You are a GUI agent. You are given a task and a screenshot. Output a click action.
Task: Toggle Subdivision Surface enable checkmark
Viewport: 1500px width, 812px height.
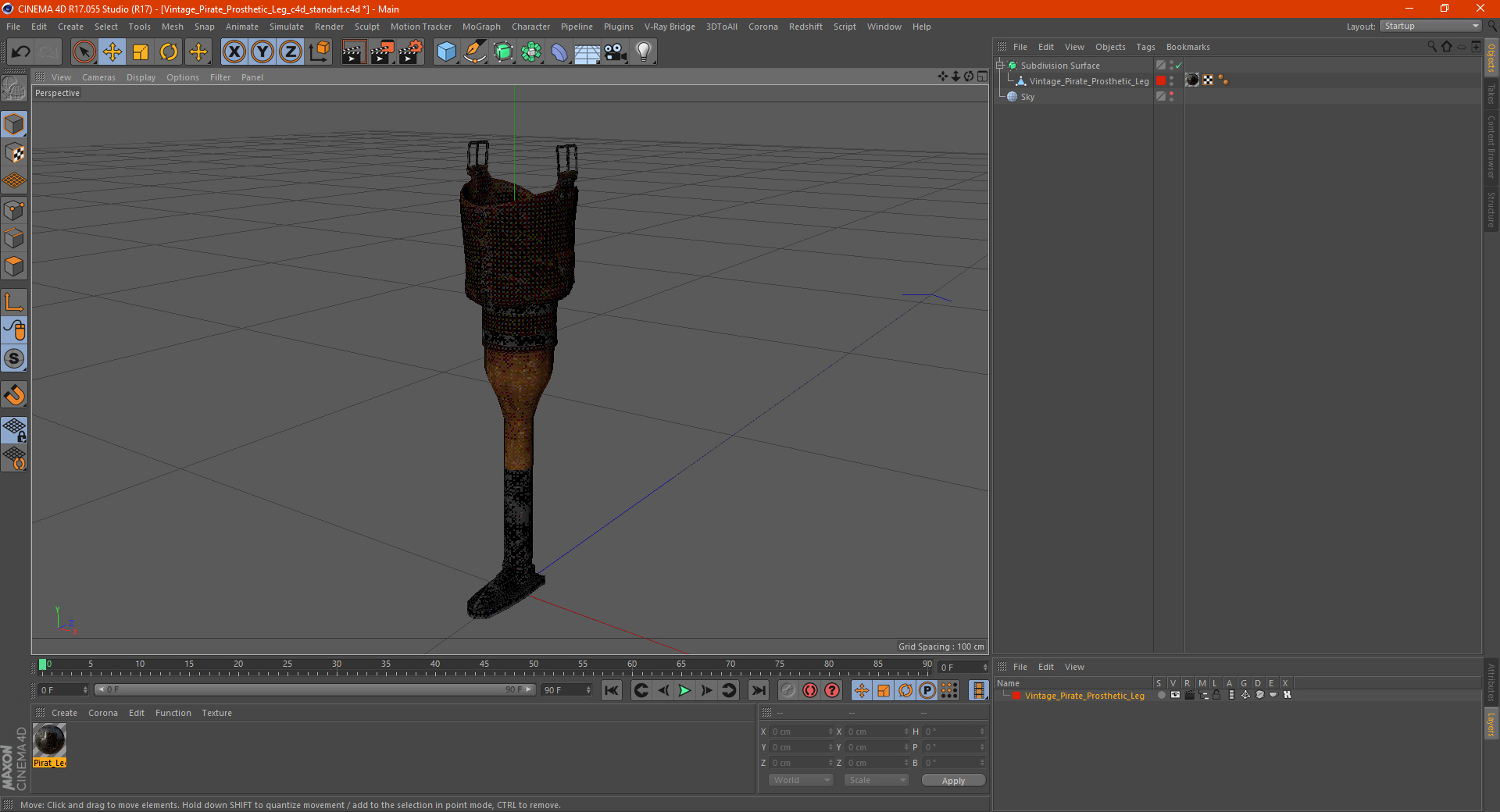point(1179,66)
